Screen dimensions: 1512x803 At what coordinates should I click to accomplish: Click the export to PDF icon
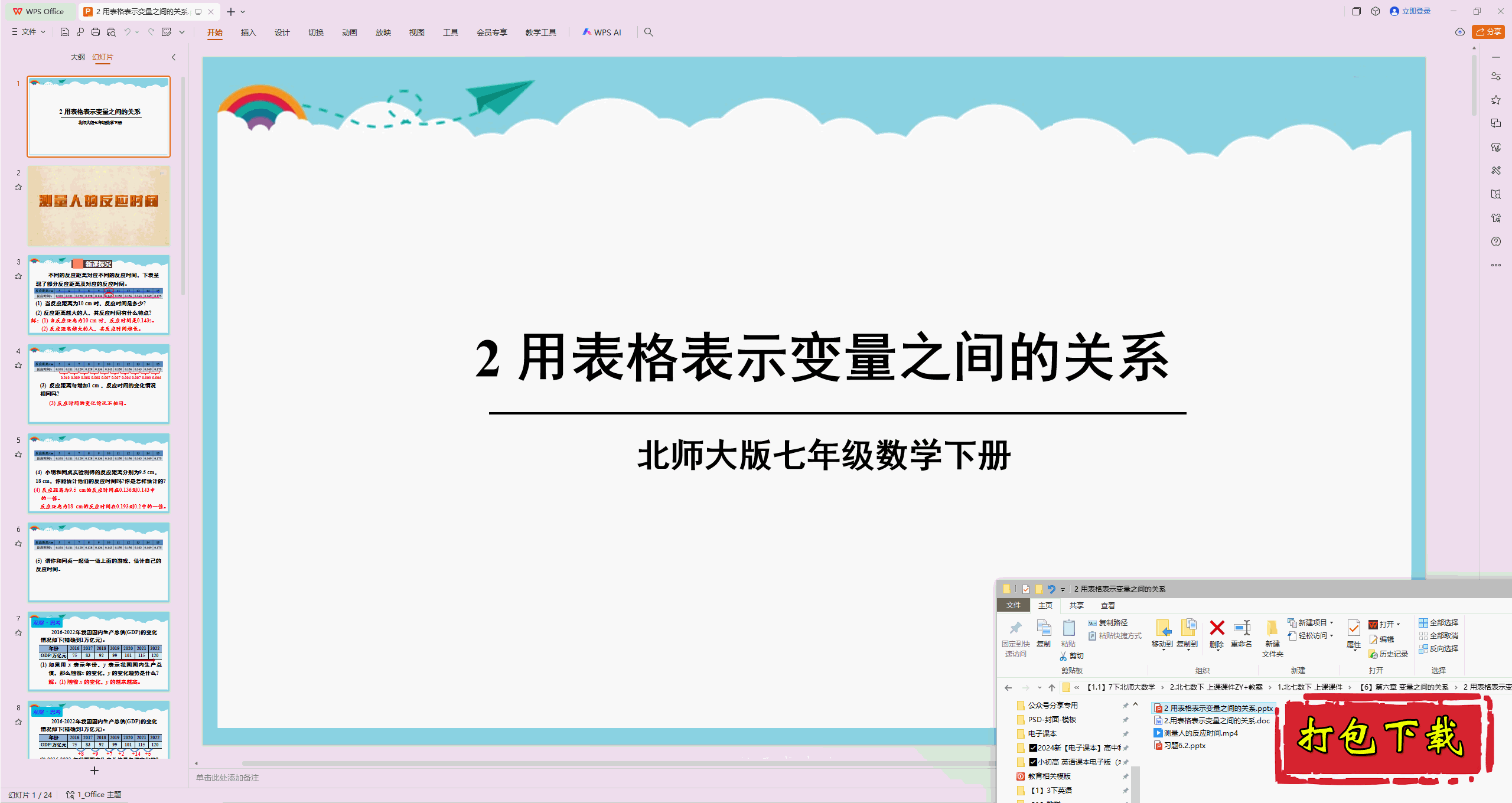tap(80, 32)
